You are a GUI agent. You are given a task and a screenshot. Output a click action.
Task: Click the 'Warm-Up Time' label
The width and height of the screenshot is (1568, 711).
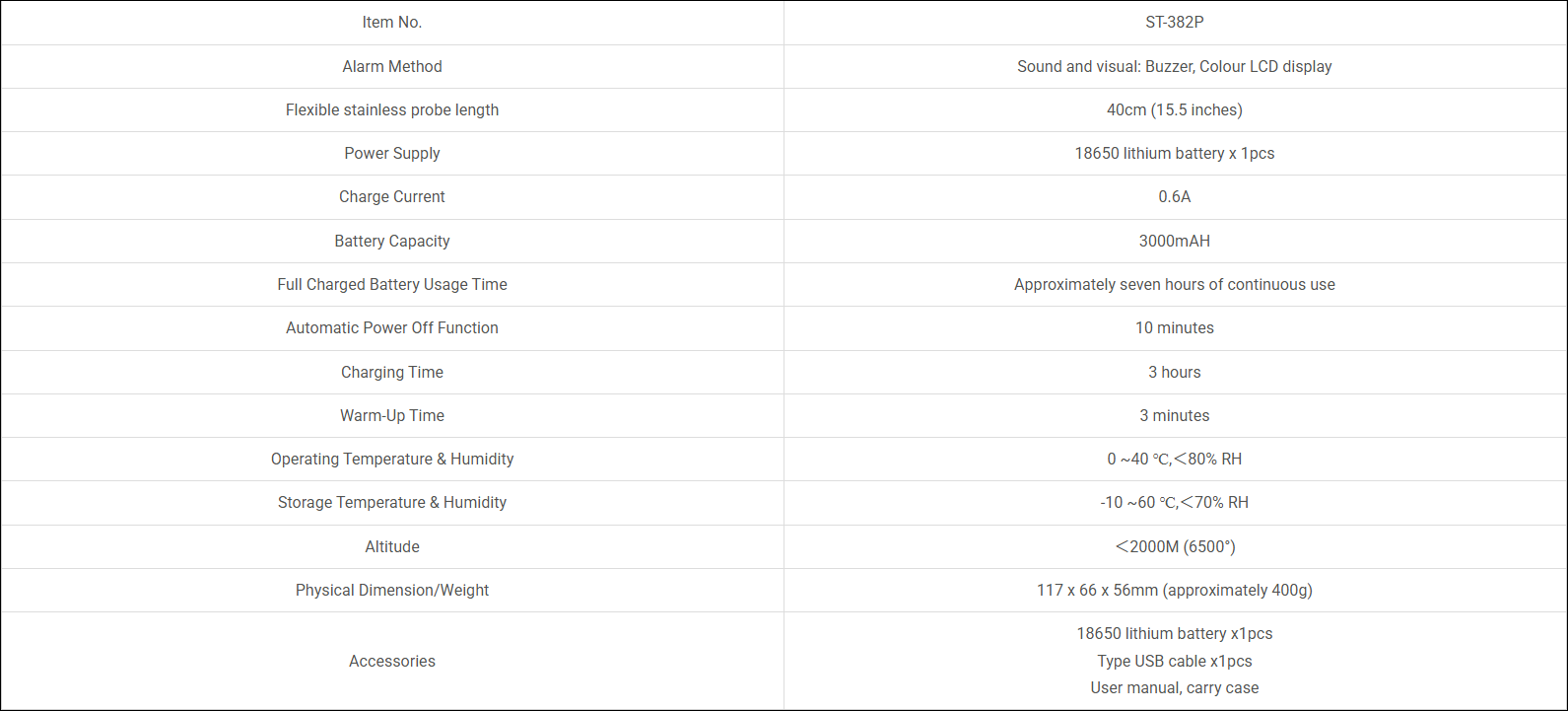point(392,415)
